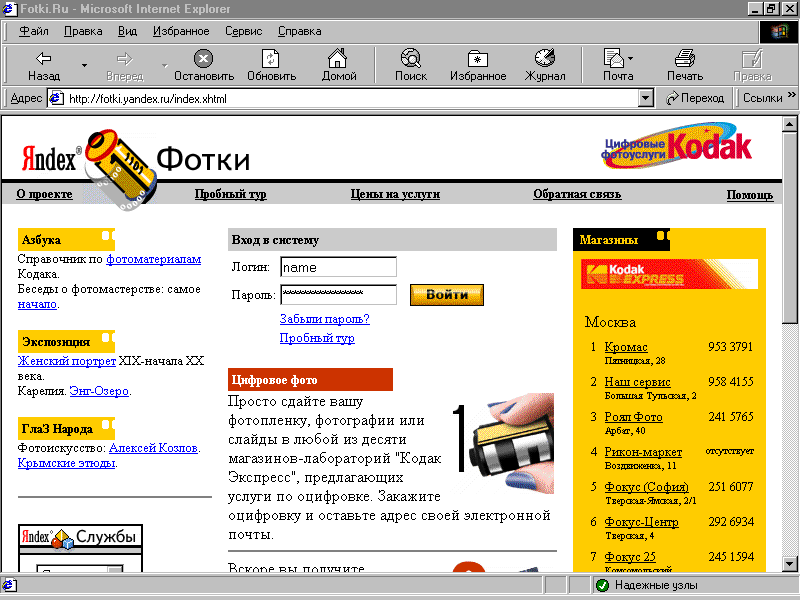Open the Энг-Озеро link

[99, 391]
